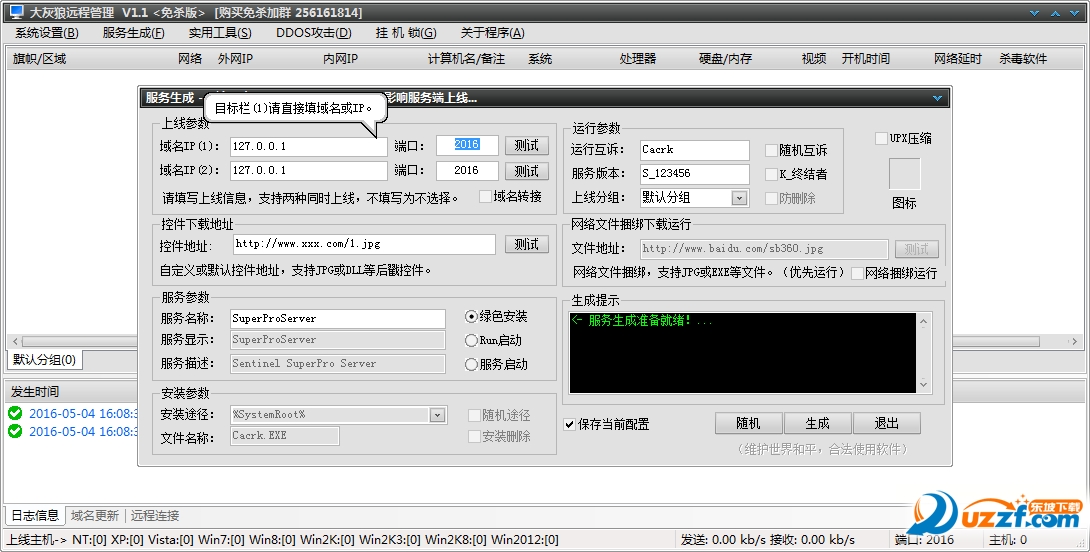Click down arrow of 生成提示 scrollbar

[923, 384]
